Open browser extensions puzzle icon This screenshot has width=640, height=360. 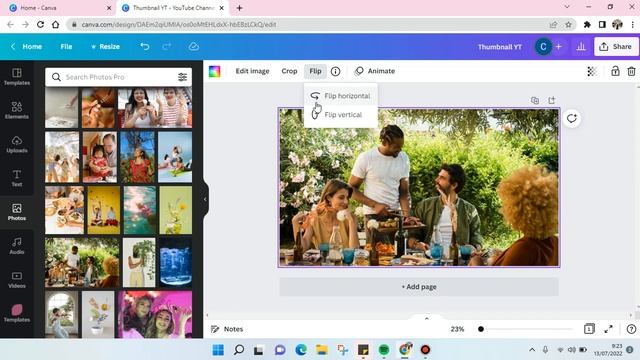pyautogui.click(x=587, y=24)
